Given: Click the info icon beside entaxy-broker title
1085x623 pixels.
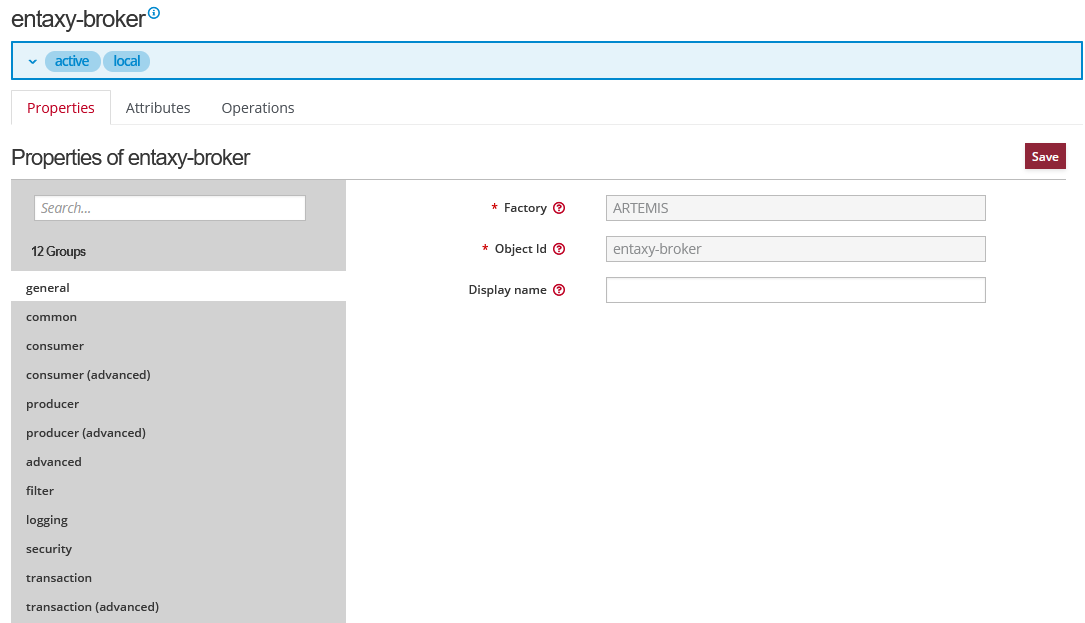Looking at the screenshot, I should click(x=154, y=13).
